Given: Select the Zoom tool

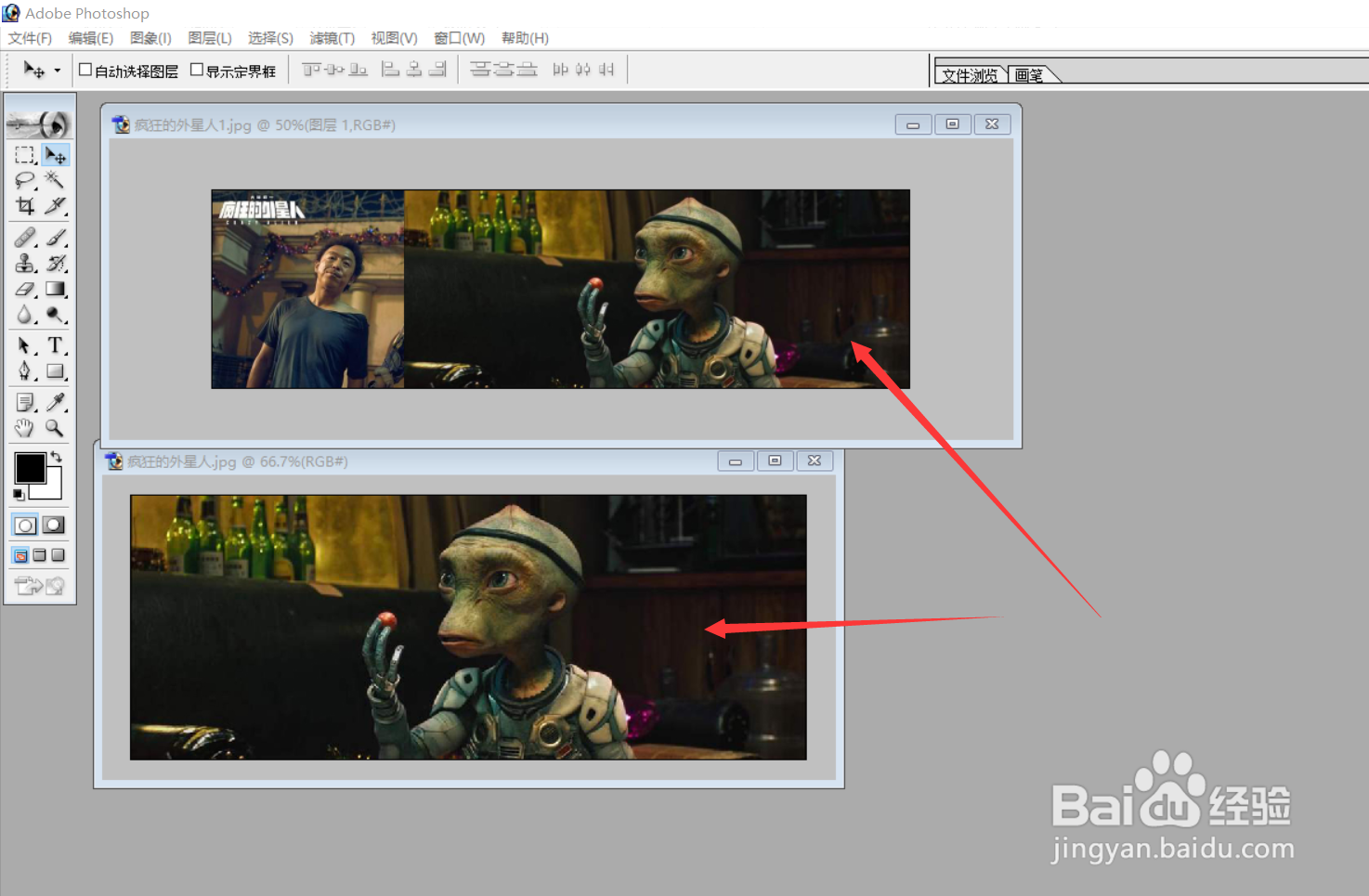Looking at the screenshot, I should [x=56, y=427].
